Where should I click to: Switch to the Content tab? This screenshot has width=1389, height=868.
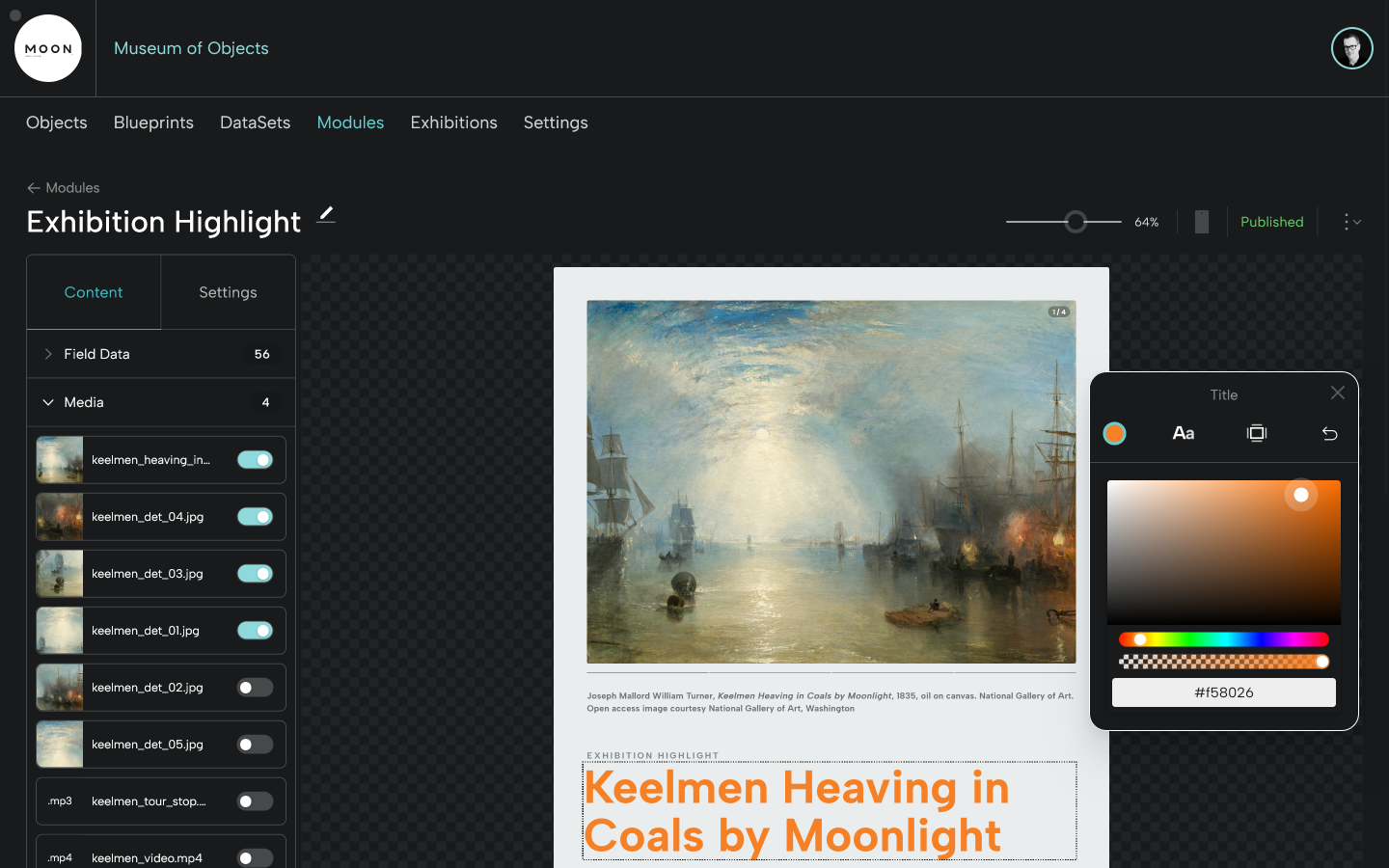(94, 292)
